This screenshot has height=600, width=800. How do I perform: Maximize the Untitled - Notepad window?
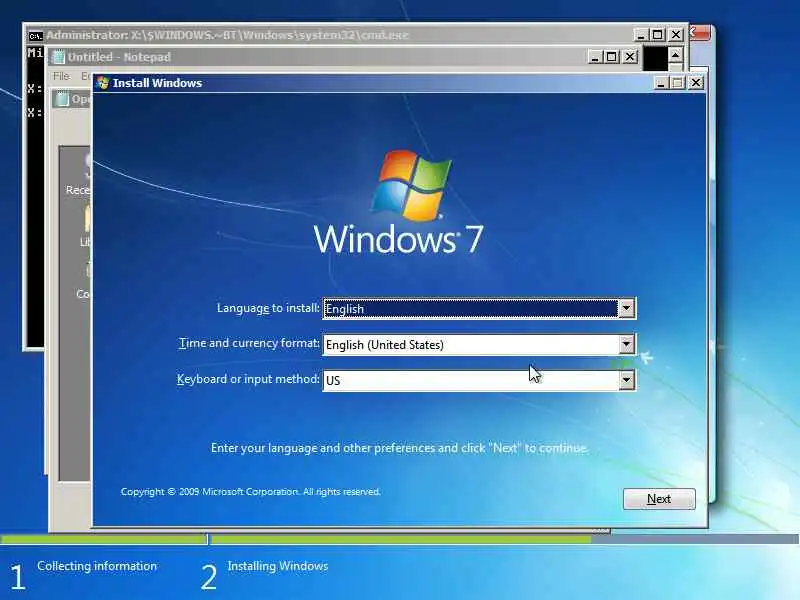612,57
